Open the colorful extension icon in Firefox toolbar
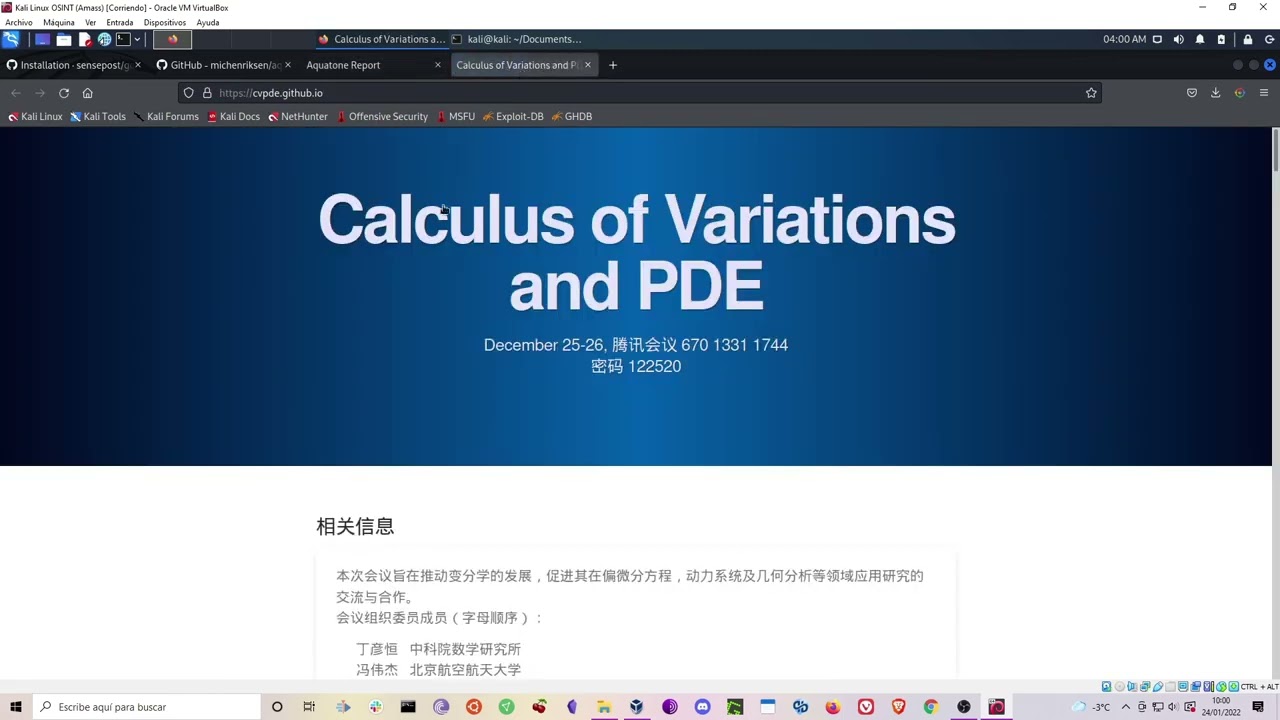1280x720 pixels. (1240, 93)
